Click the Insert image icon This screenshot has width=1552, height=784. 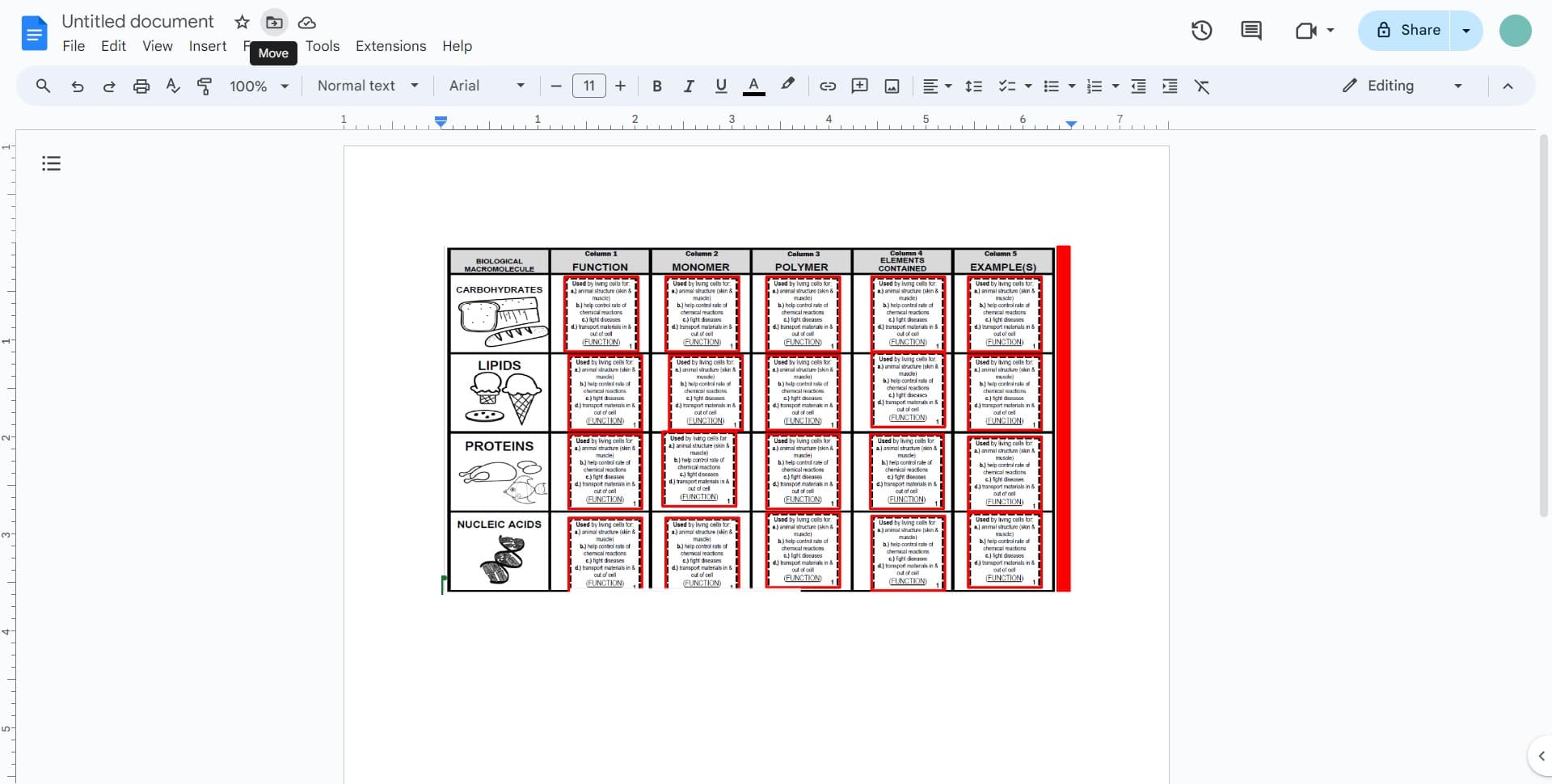[x=892, y=86]
